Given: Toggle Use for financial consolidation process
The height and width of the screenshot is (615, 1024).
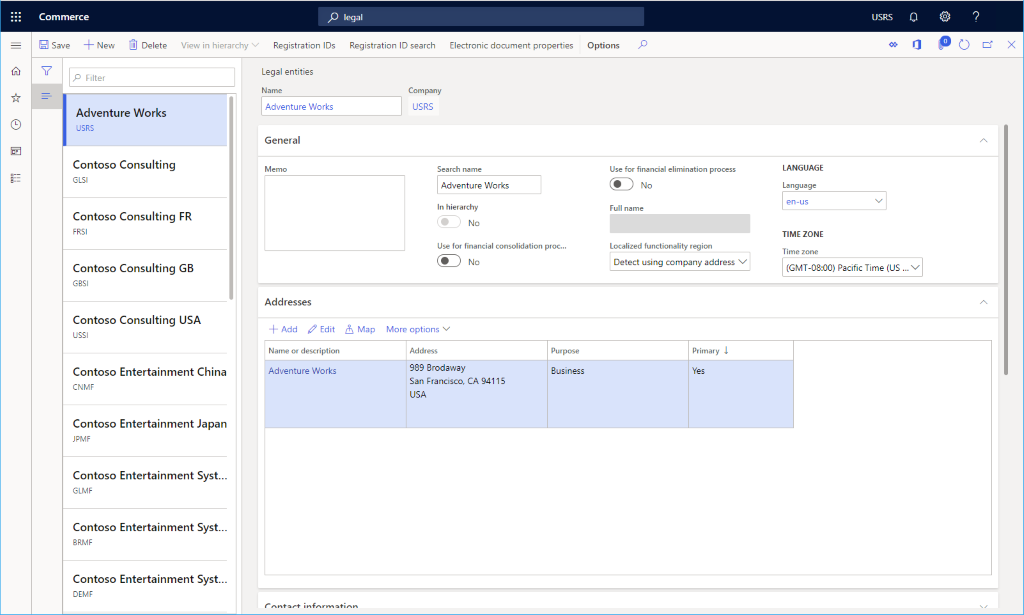Looking at the screenshot, I should 449,260.
